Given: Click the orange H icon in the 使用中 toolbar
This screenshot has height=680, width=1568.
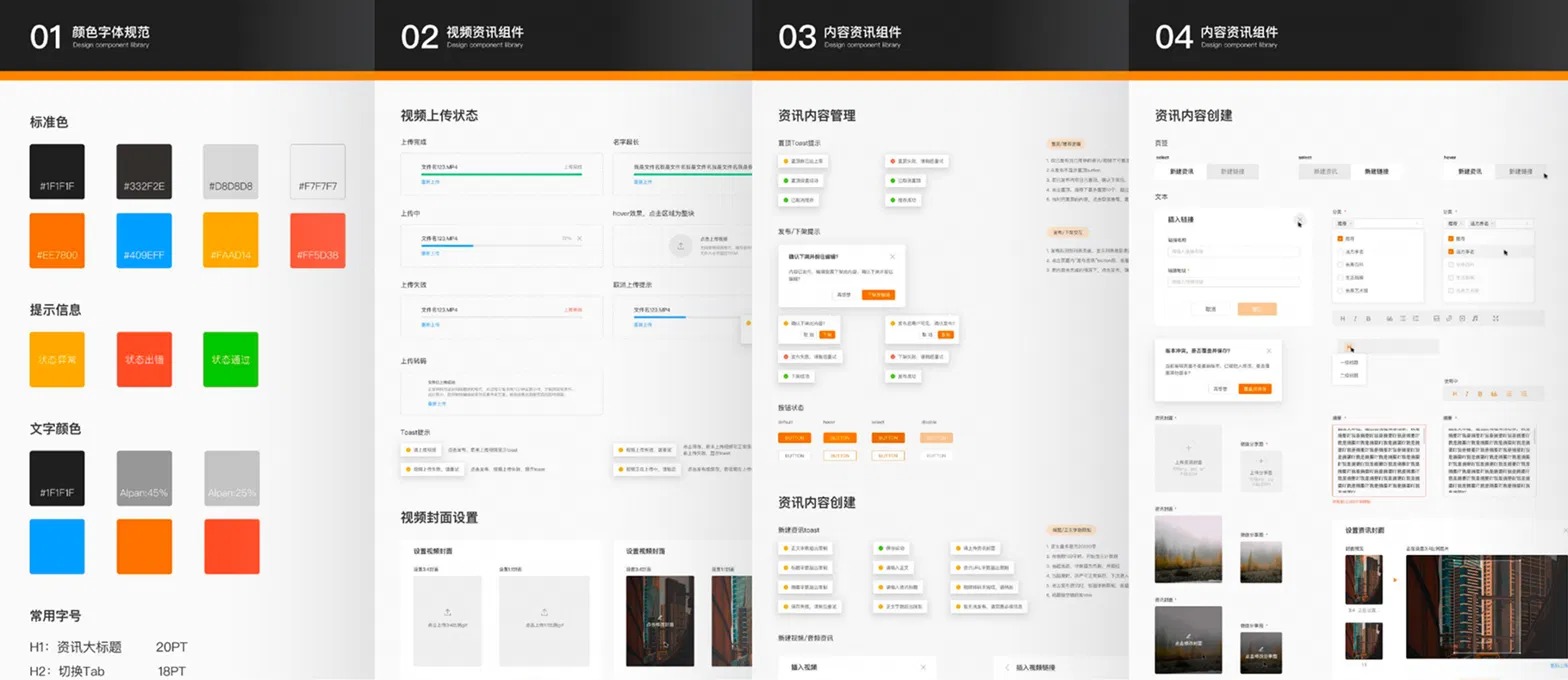Looking at the screenshot, I should click(1453, 393).
